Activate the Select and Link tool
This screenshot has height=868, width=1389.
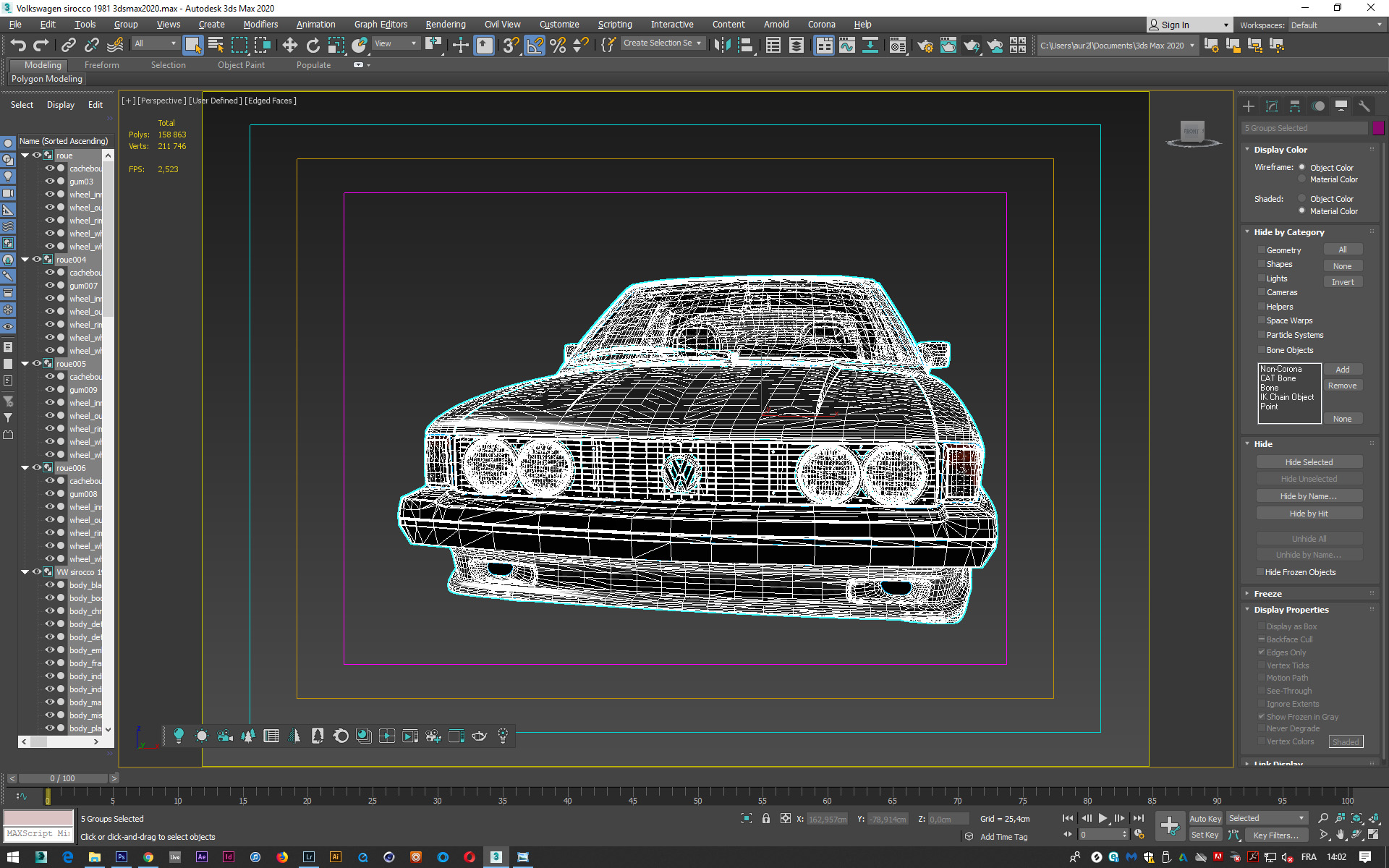pos(68,46)
